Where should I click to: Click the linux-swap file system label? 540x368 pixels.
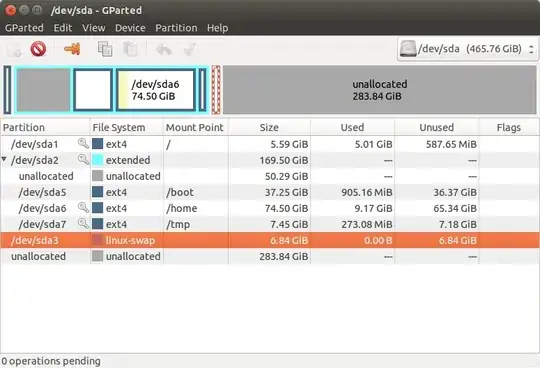131,240
